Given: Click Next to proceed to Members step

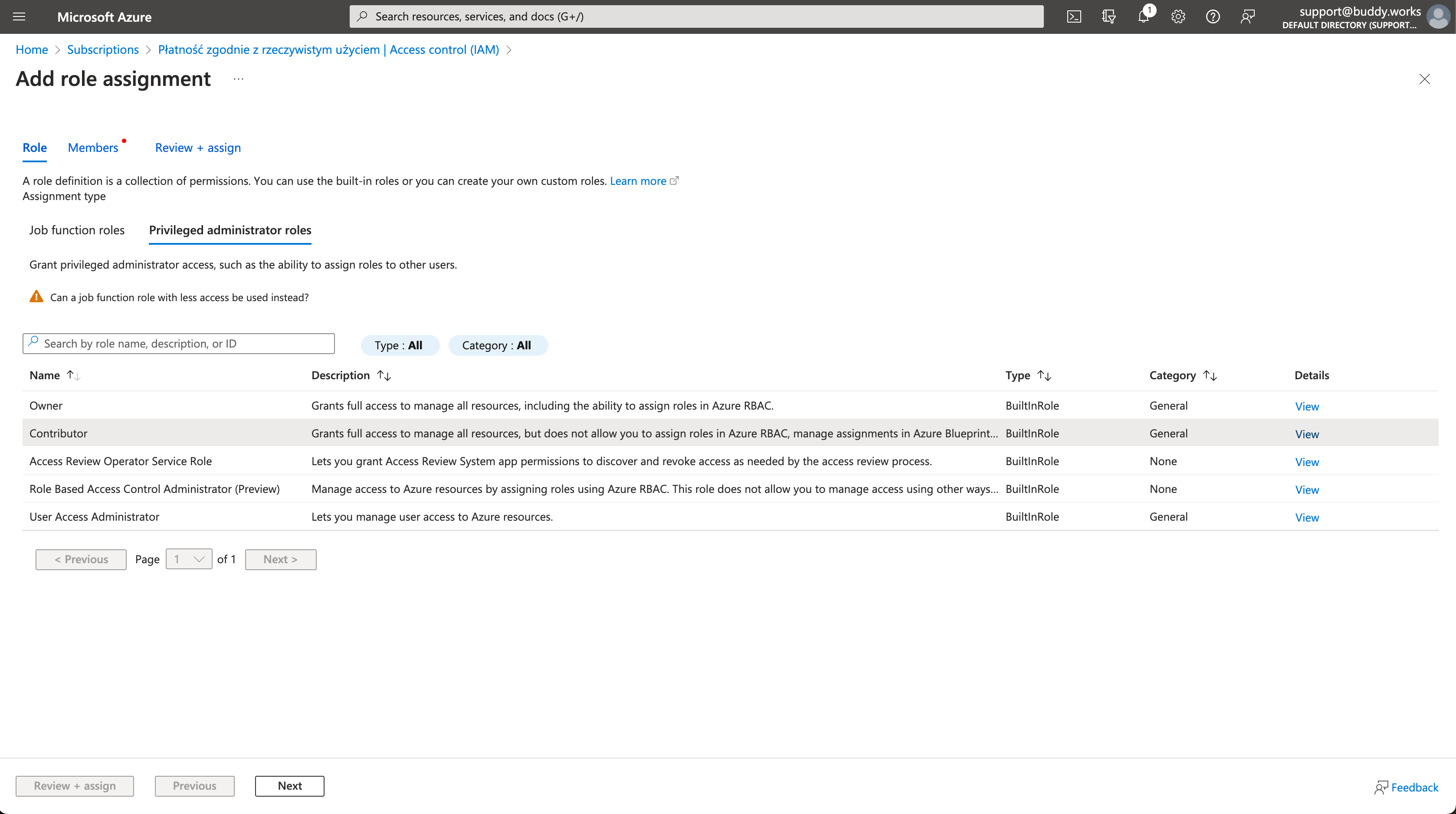Looking at the screenshot, I should coord(289,785).
